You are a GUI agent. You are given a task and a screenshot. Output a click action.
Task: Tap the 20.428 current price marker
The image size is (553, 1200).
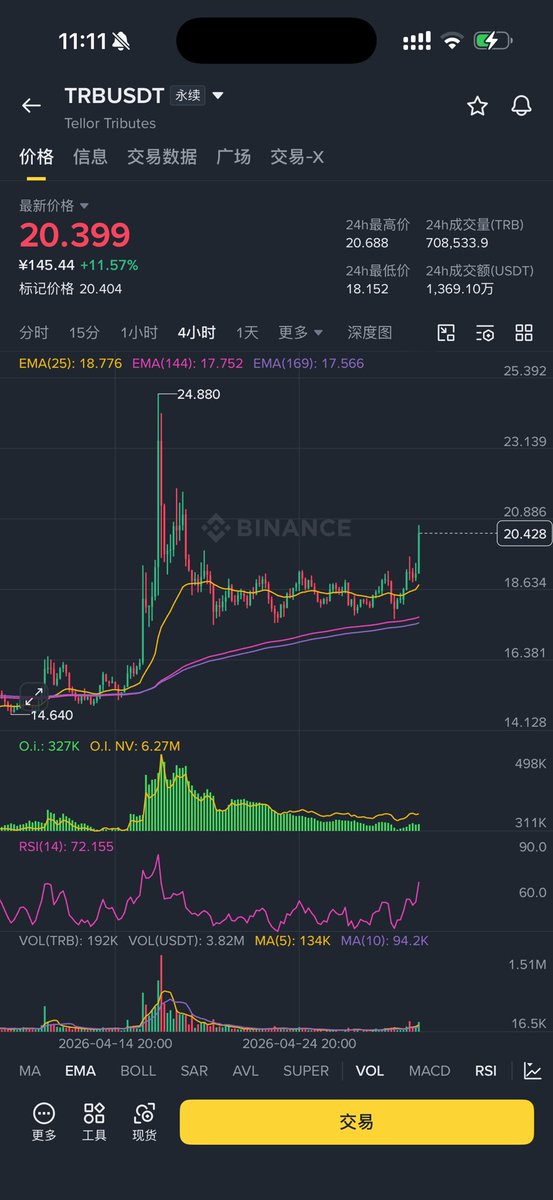point(523,534)
